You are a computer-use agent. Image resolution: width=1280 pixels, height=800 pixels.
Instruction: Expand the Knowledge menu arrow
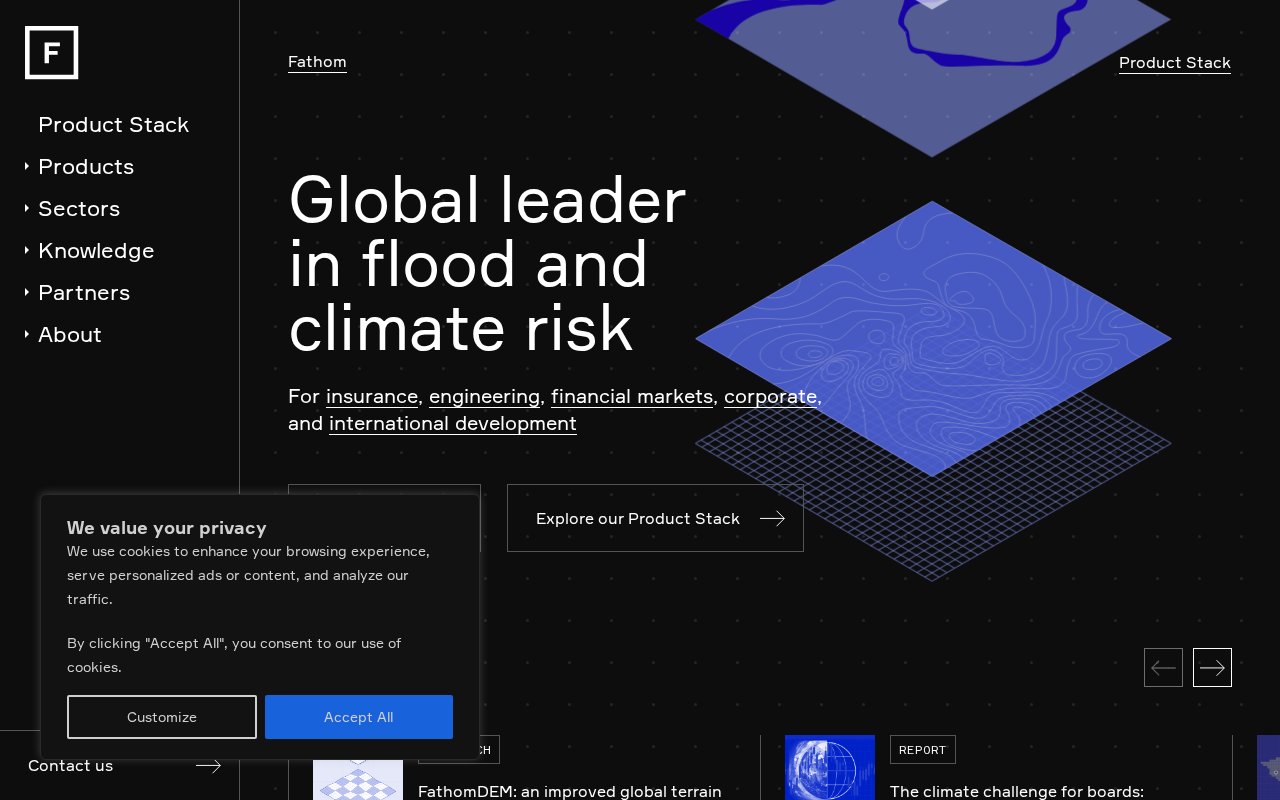tap(27, 250)
